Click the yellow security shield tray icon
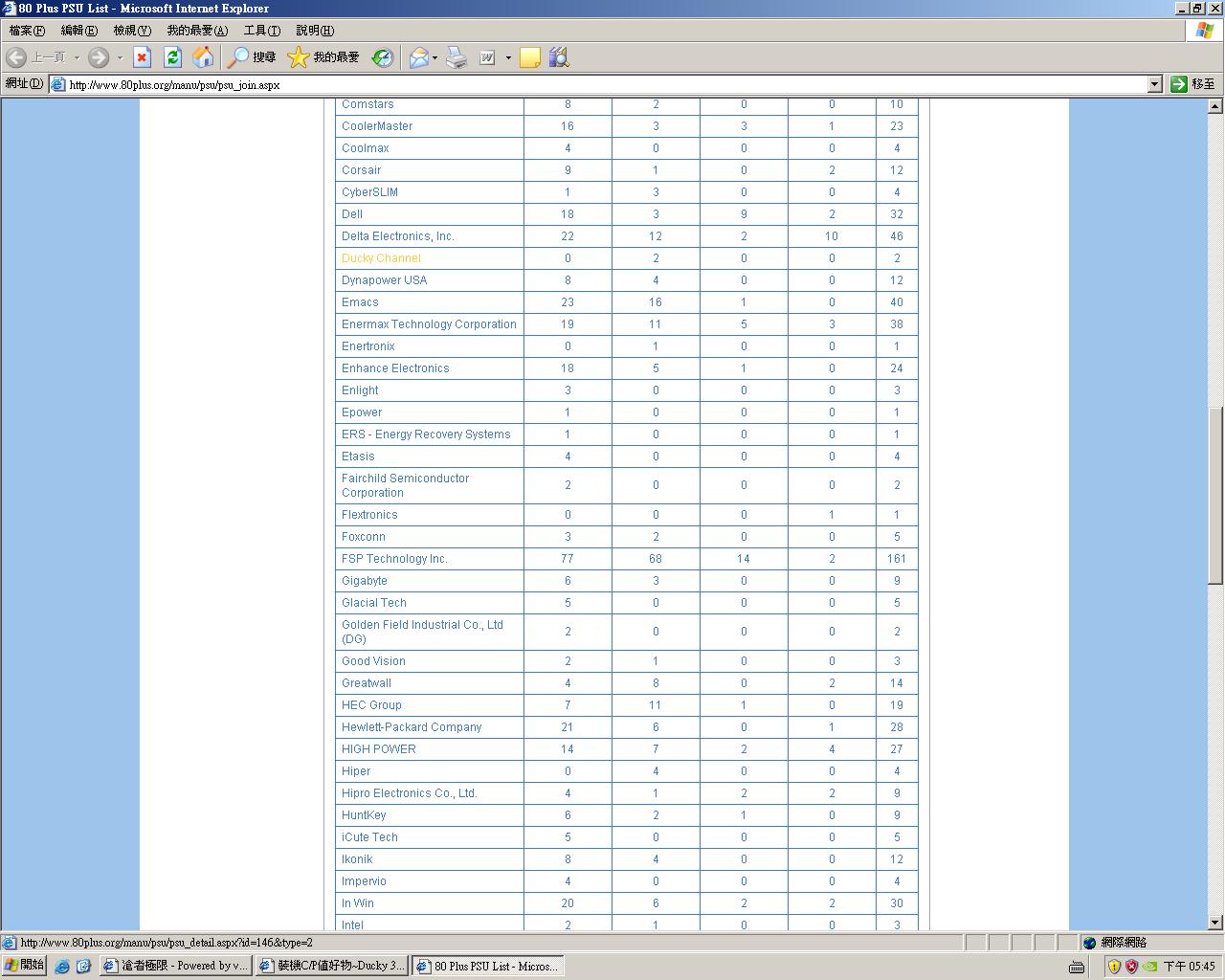 click(x=1114, y=967)
